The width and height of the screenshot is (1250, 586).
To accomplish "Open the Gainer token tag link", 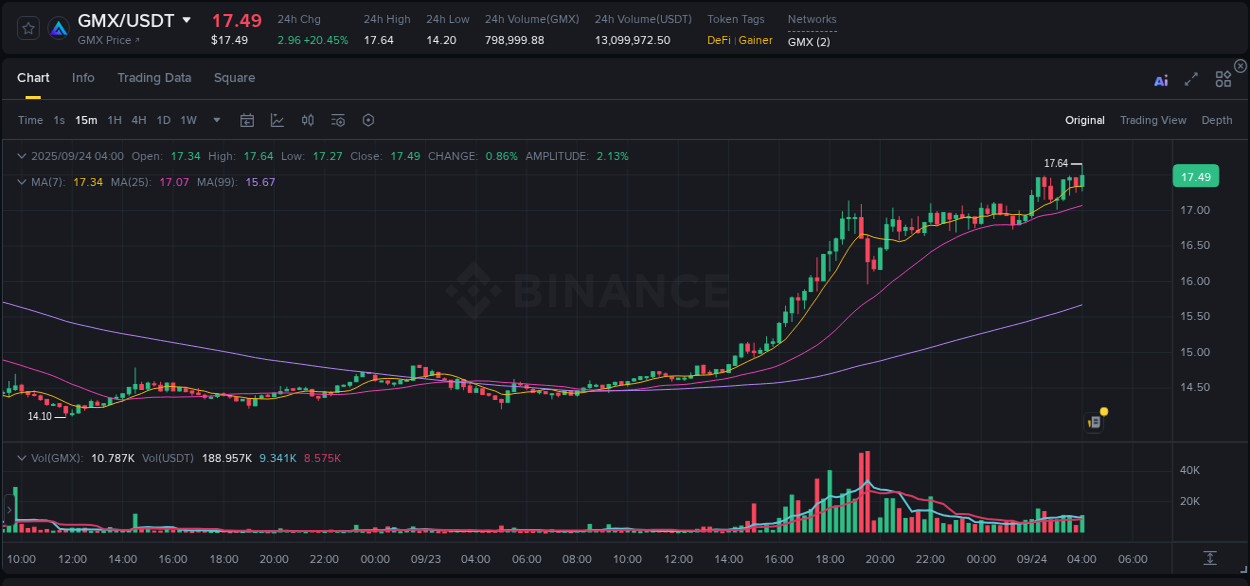I will coord(755,40).
